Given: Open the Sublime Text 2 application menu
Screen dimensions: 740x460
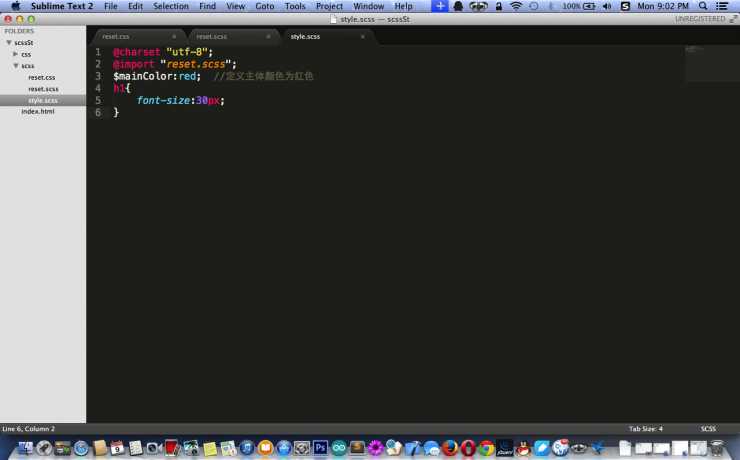Looking at the screenshot, I should [x=62, y=6].
